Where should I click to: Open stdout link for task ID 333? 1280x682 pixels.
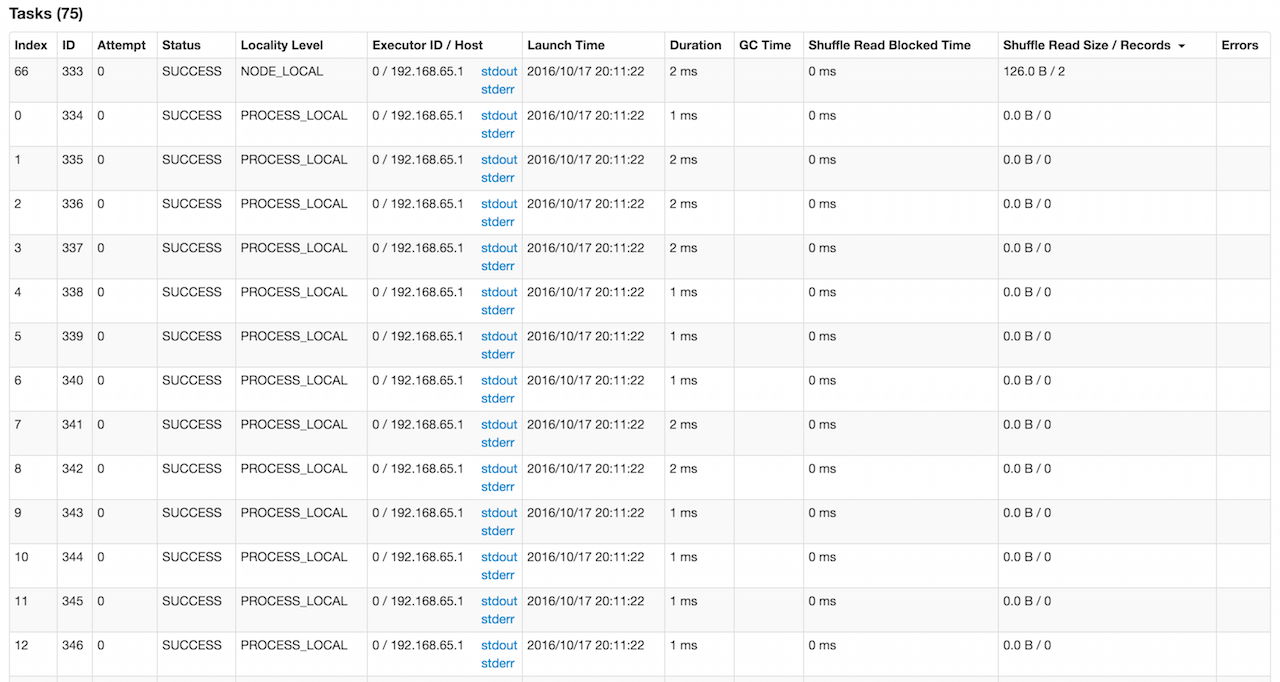(499, 72)
